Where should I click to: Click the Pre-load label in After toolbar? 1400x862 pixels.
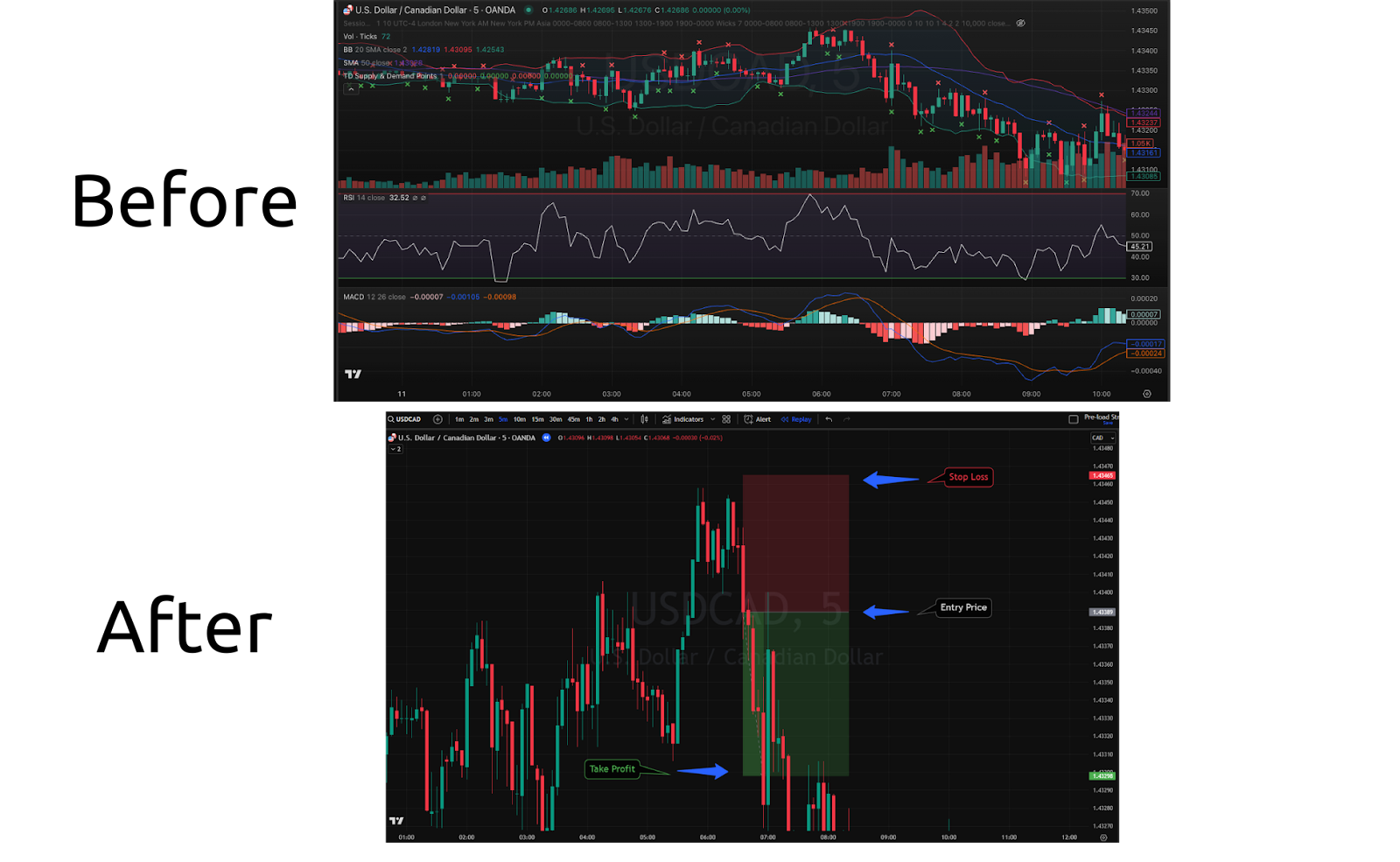[x=1101, y=417]
